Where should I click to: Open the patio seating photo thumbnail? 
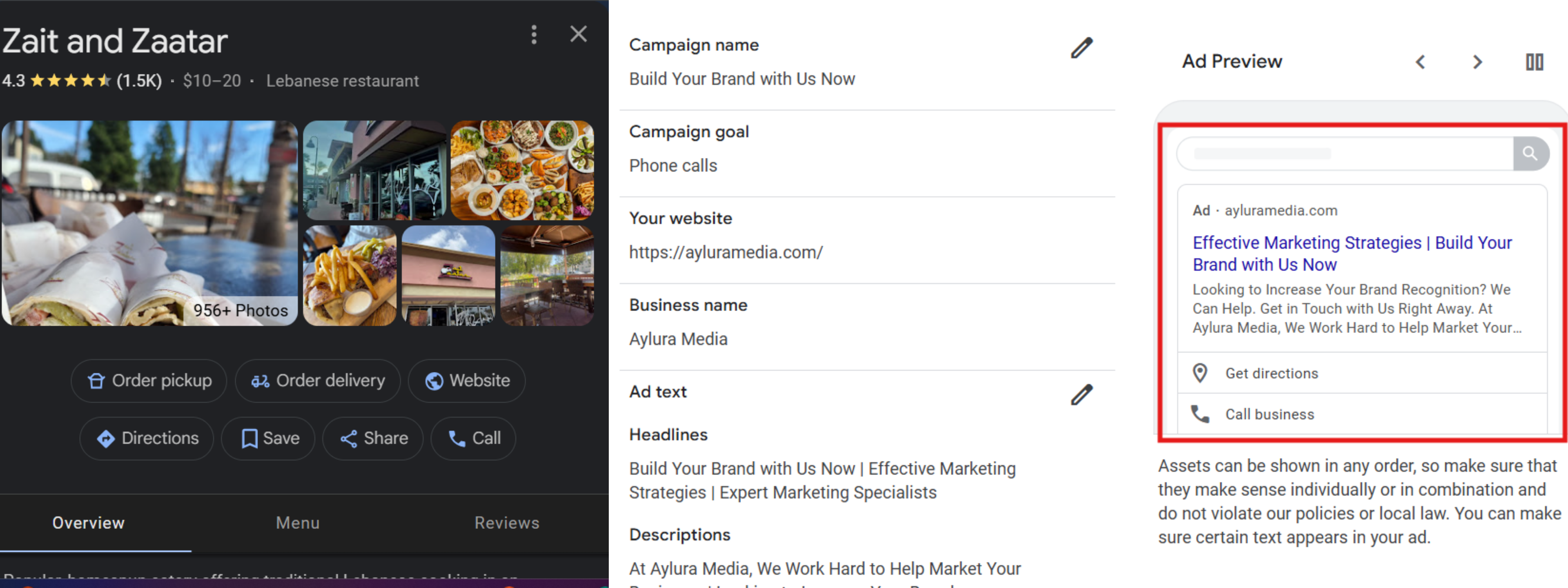(547, 276)
